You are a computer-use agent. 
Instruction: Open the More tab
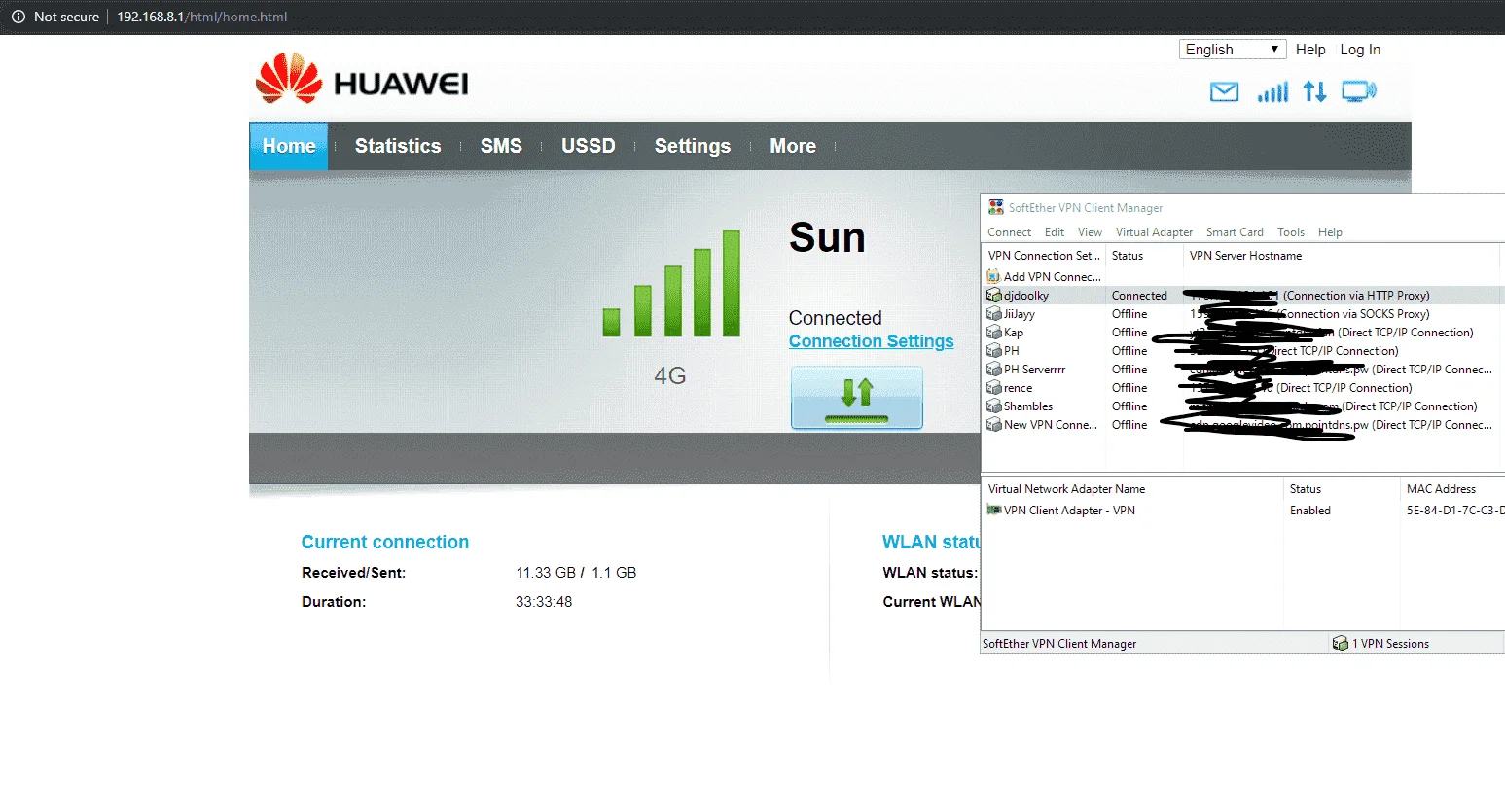pyautogui.click(x=793, y=146)
